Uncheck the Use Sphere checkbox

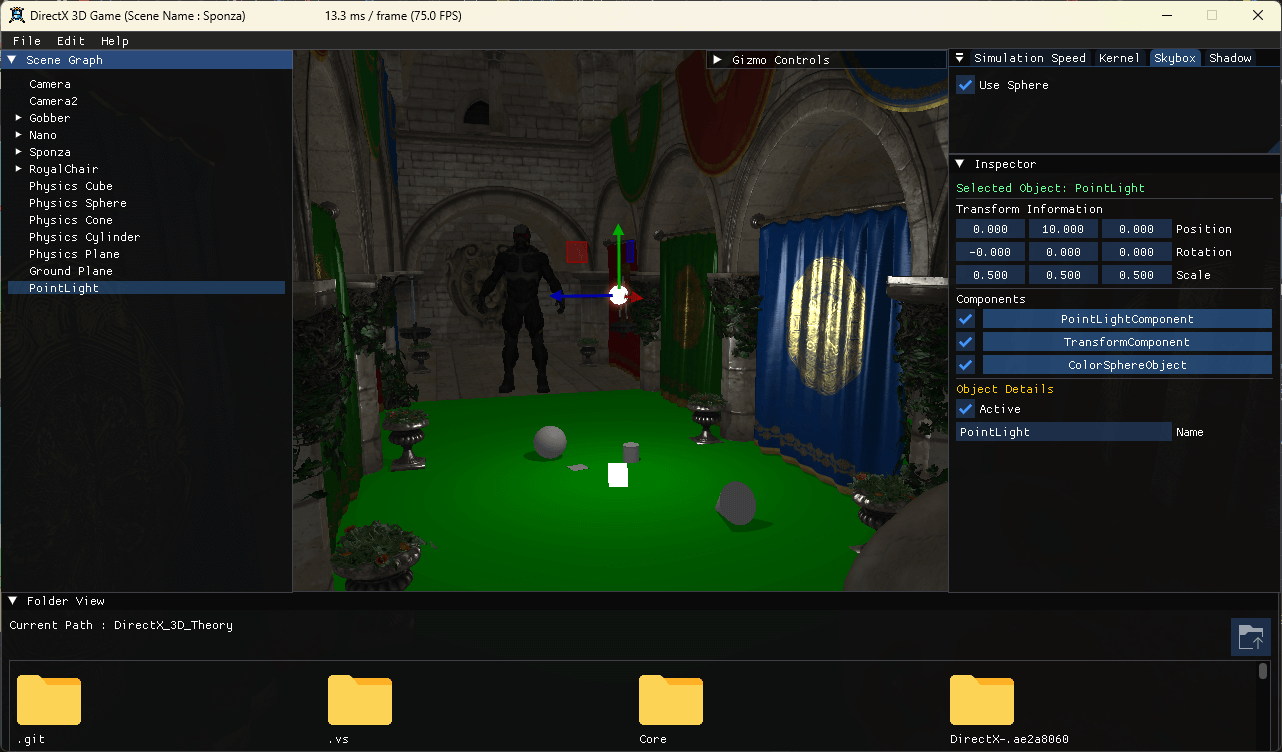(965, 85)
